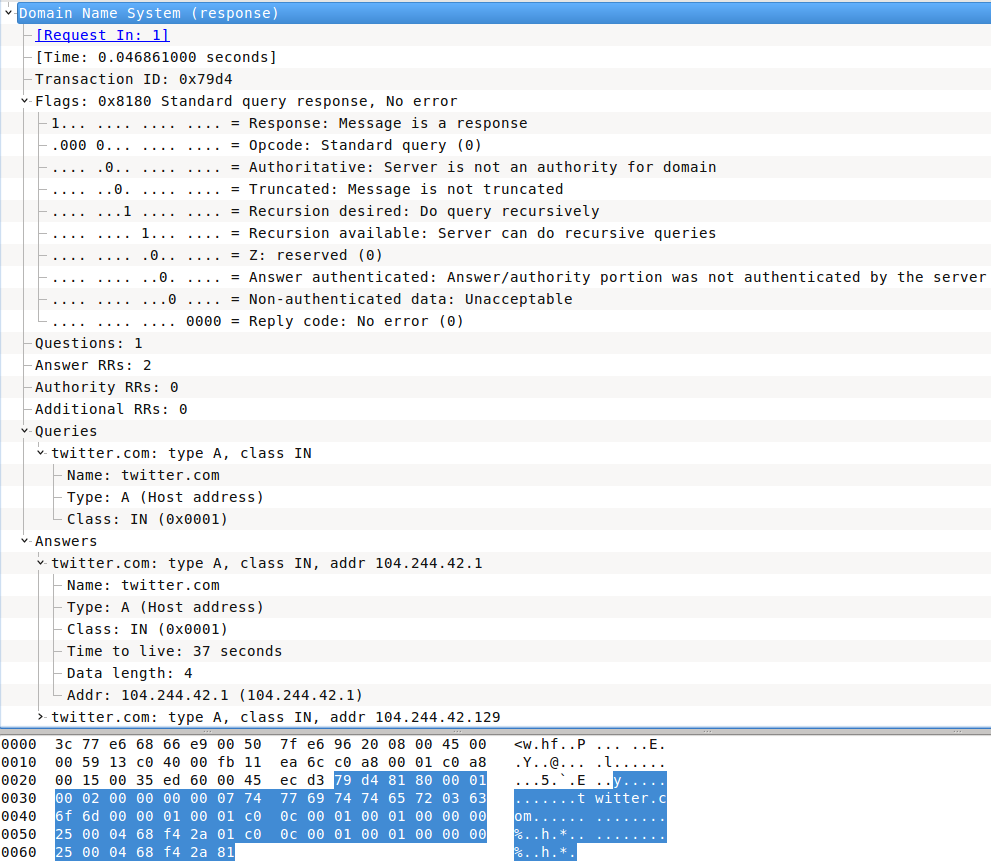991x868 pixels.
Task: Select the Time: 0.046861000 seconds row
Action: [155, 57]
